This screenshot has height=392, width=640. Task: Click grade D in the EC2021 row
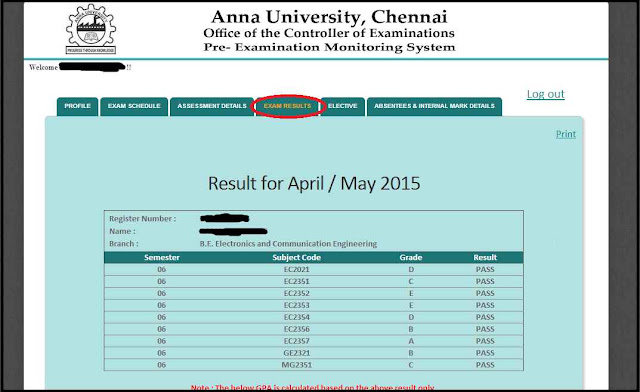(411, 270)
